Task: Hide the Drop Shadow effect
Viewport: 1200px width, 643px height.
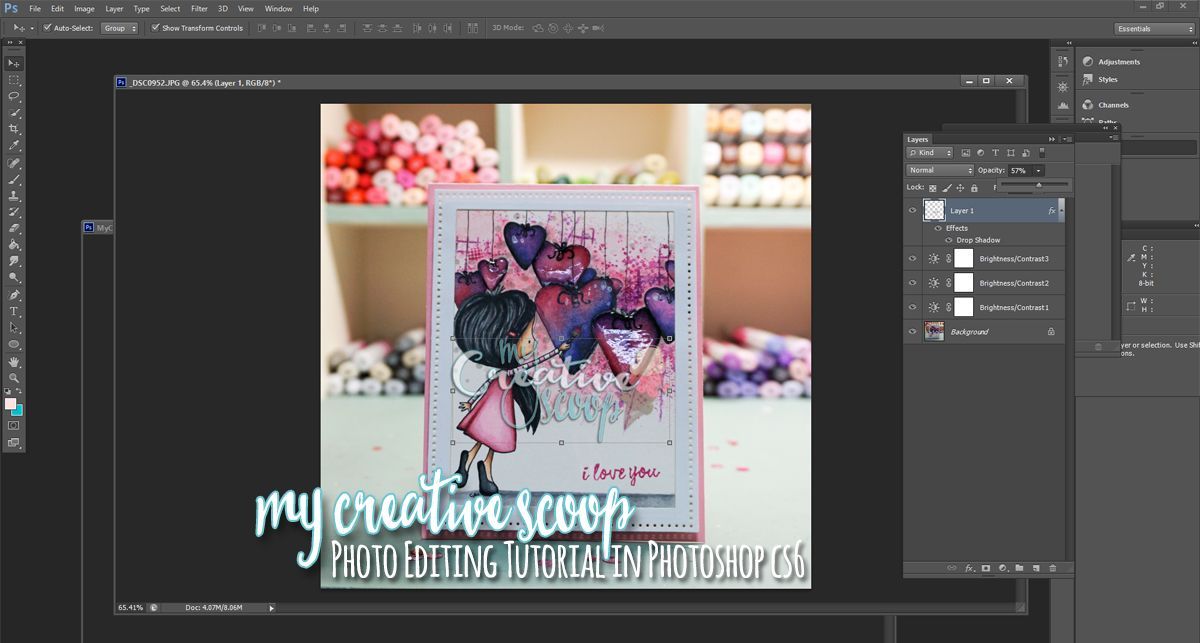Action: click(x=948, y=240)
